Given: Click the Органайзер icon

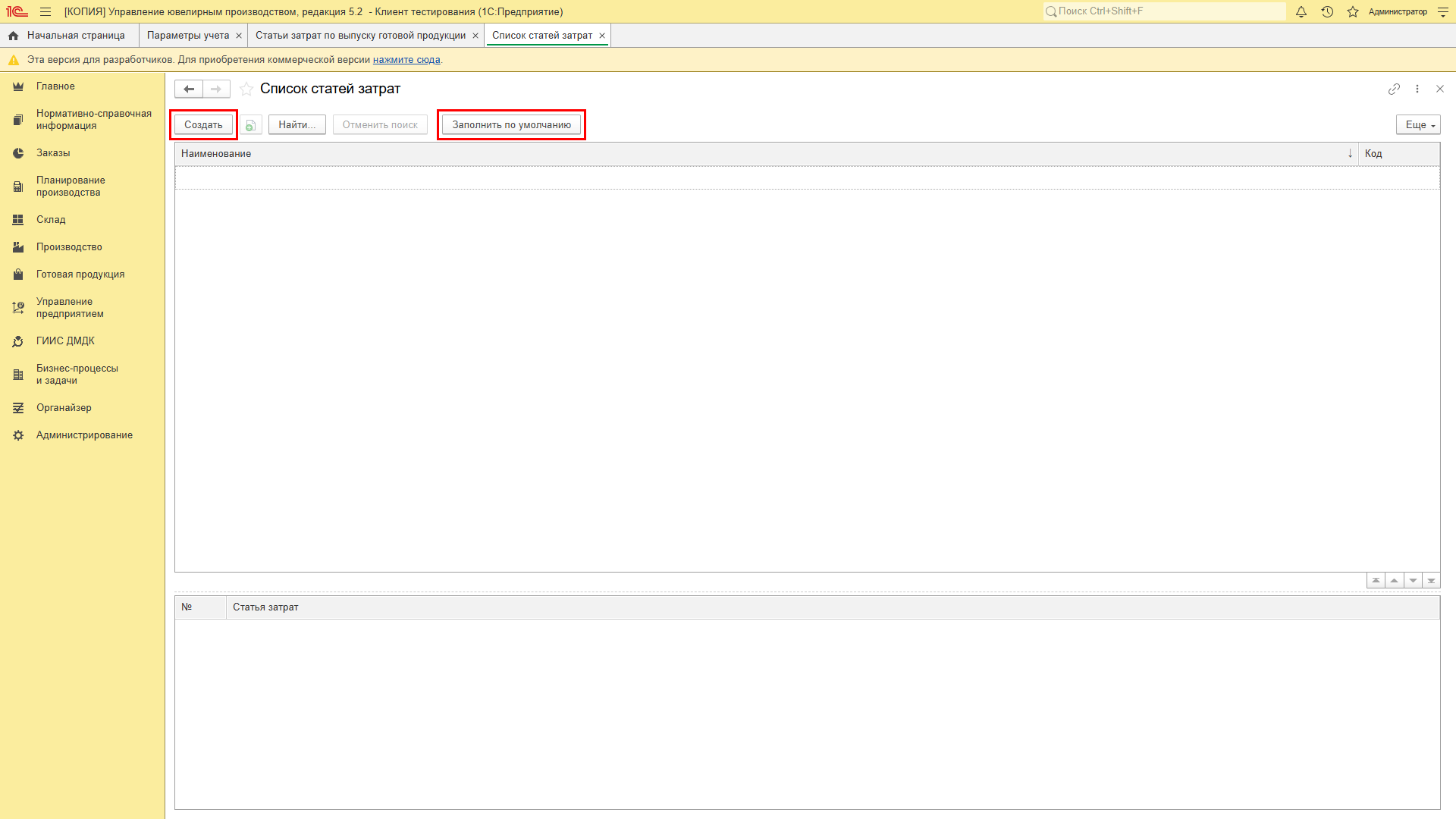Looking at the screenshot, I should pos(18,408).
